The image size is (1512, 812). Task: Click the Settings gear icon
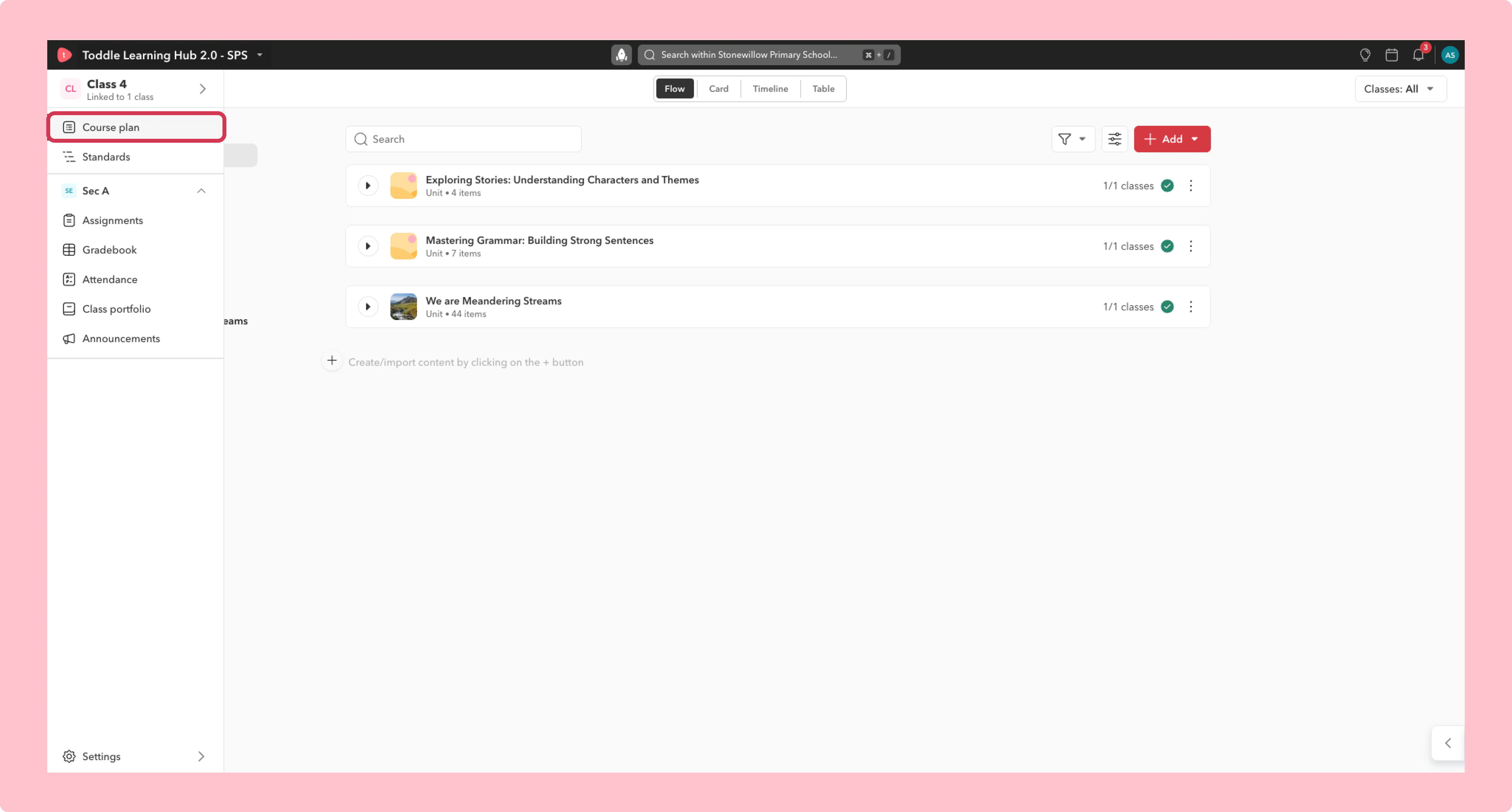coord(69,756)
